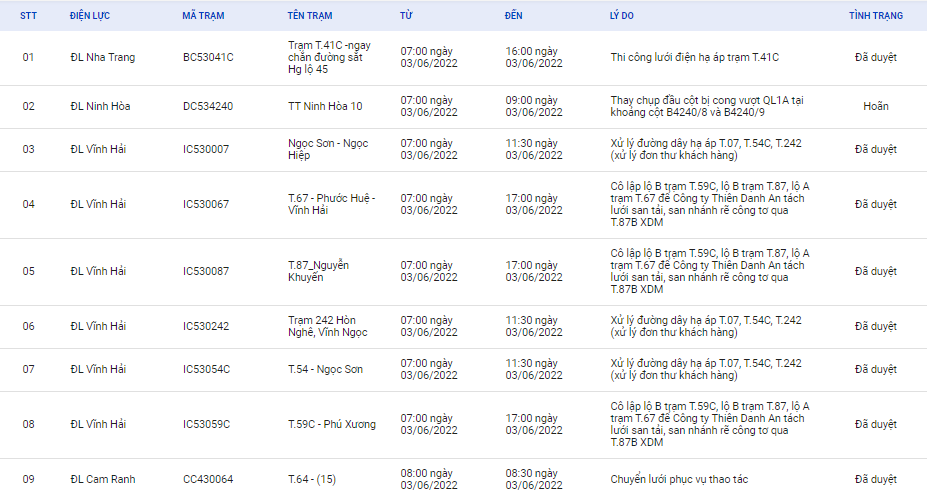Select station code BC53041C

tap(208, 57)
